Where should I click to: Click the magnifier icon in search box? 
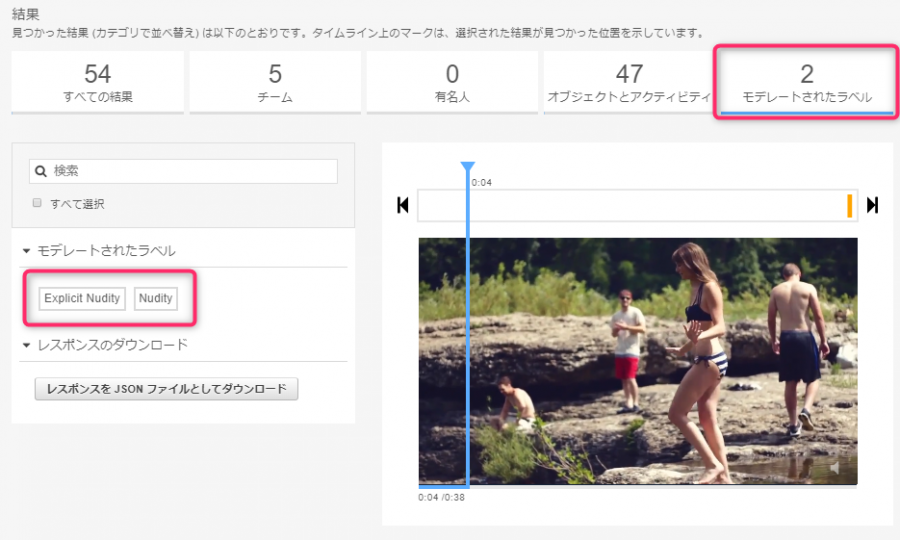pos(41,171)
